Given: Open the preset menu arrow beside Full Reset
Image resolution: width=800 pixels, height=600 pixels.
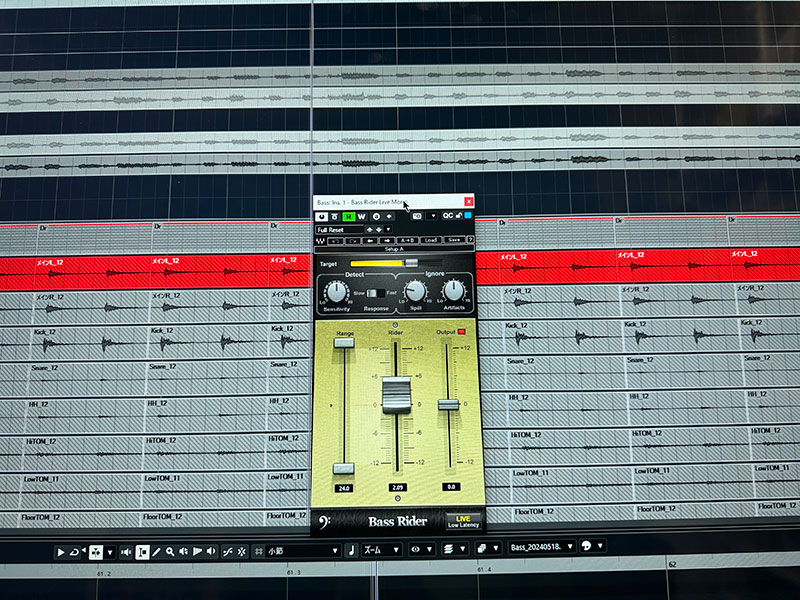Looking at the screenshot, I should 388,230.
